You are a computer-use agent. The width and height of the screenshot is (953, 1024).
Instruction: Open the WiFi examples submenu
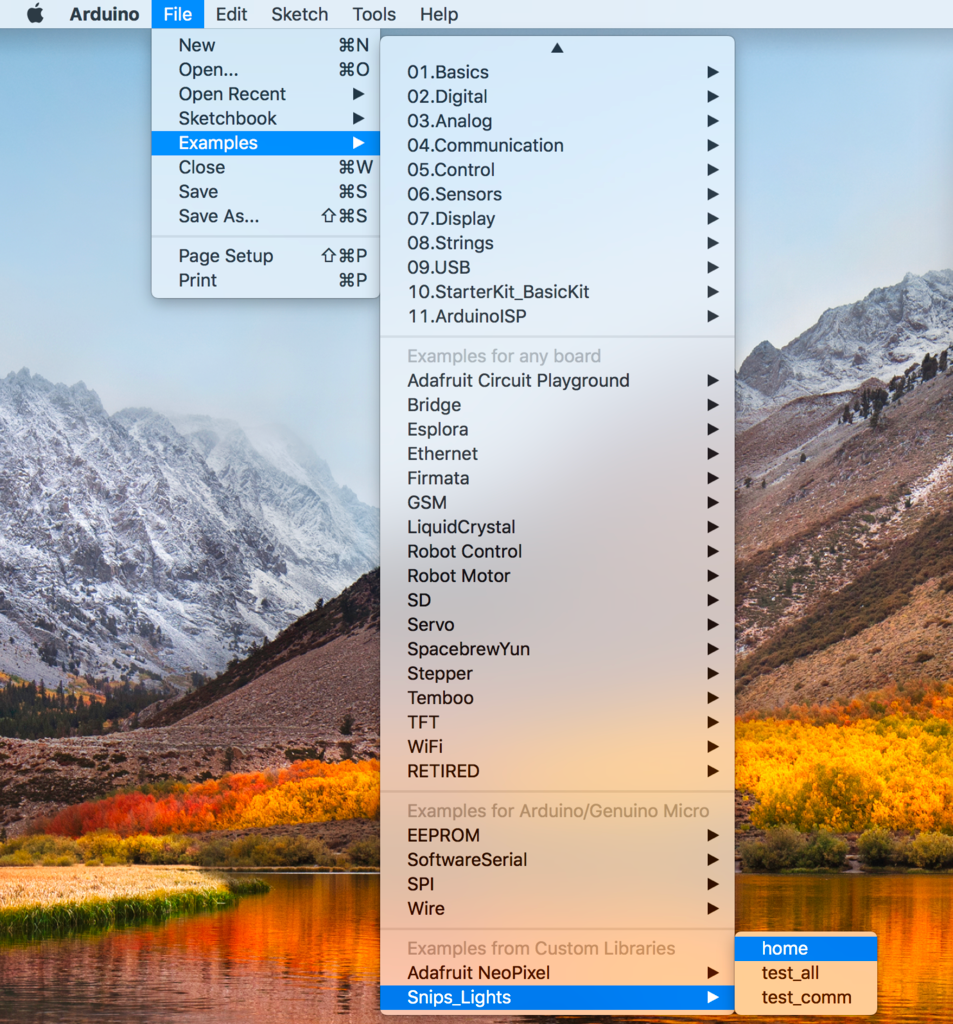coord(557,746)
